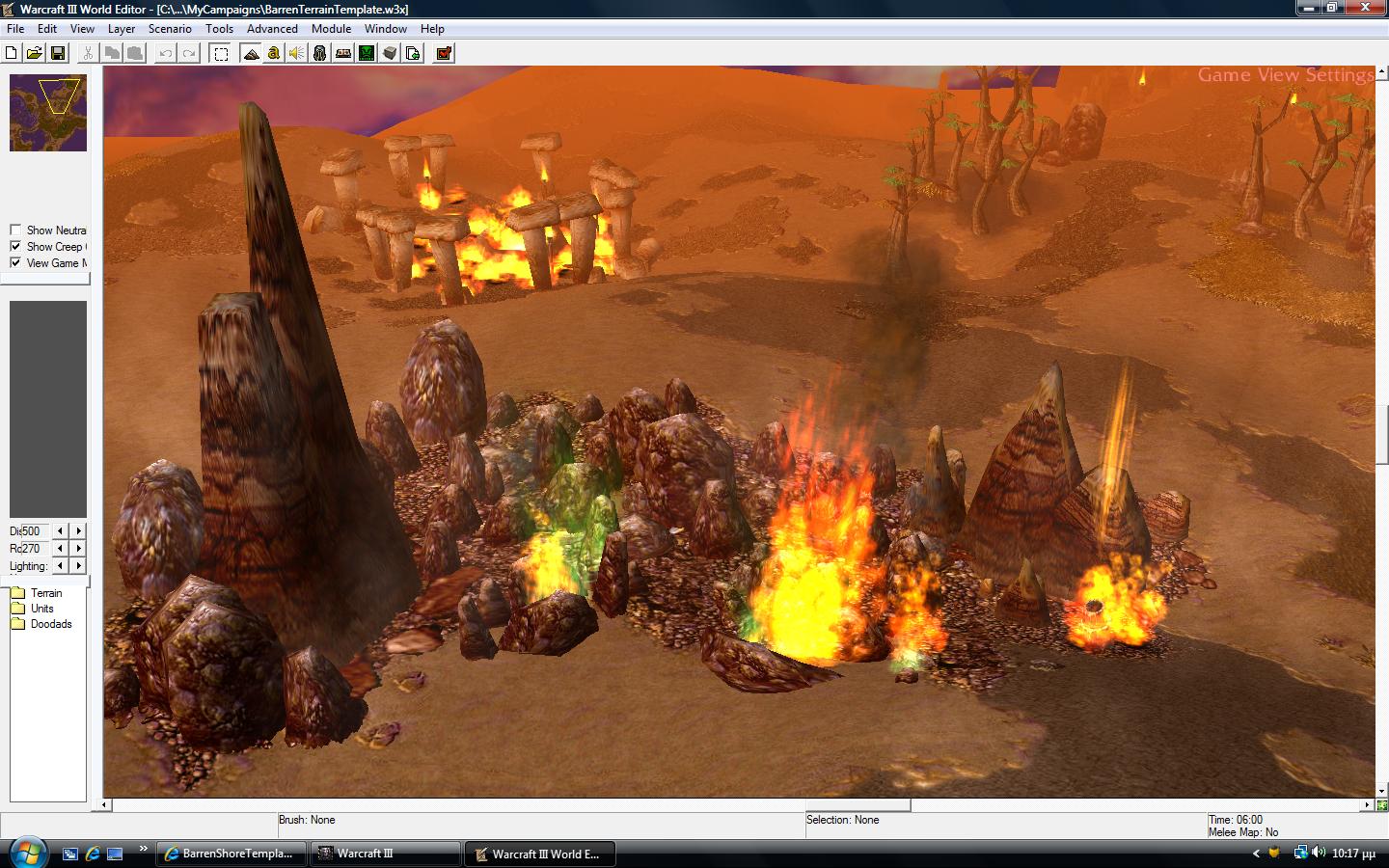The height and width of the screenshot is (868, 1389).
Task: Show hidden tray icons with the arrow
Action: click(1256, 854)
